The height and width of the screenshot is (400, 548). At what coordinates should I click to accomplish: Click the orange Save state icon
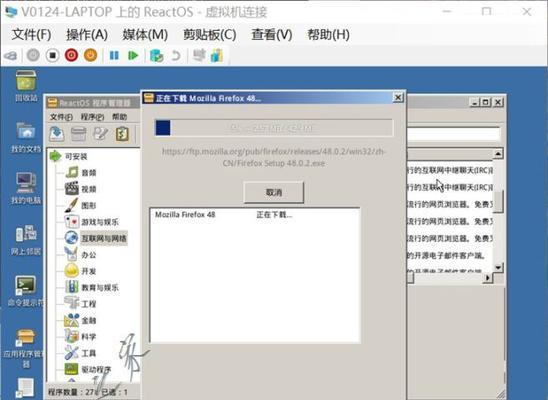91,55
